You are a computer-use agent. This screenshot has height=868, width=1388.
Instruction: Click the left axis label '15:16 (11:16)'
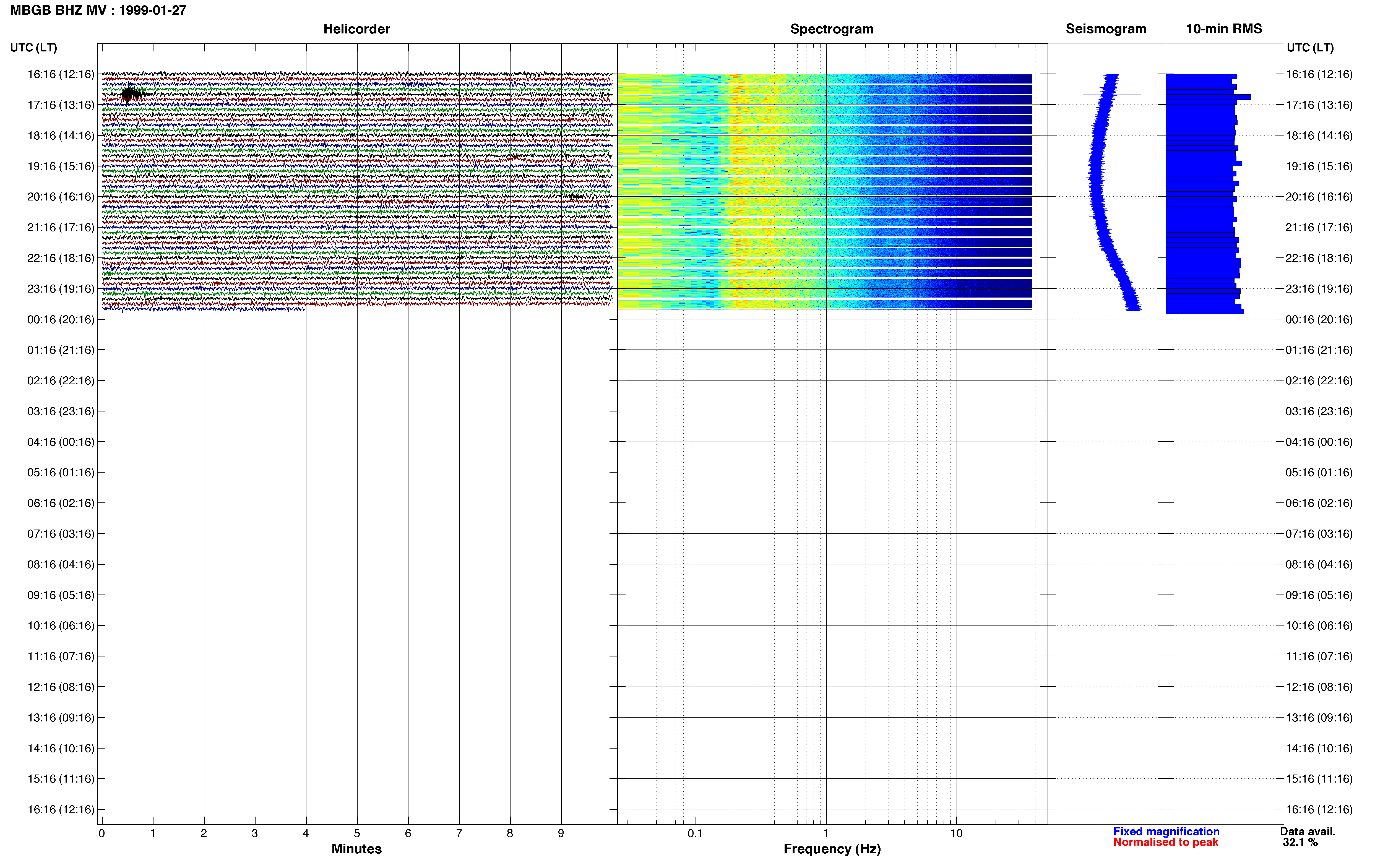(x=61, y=779)
